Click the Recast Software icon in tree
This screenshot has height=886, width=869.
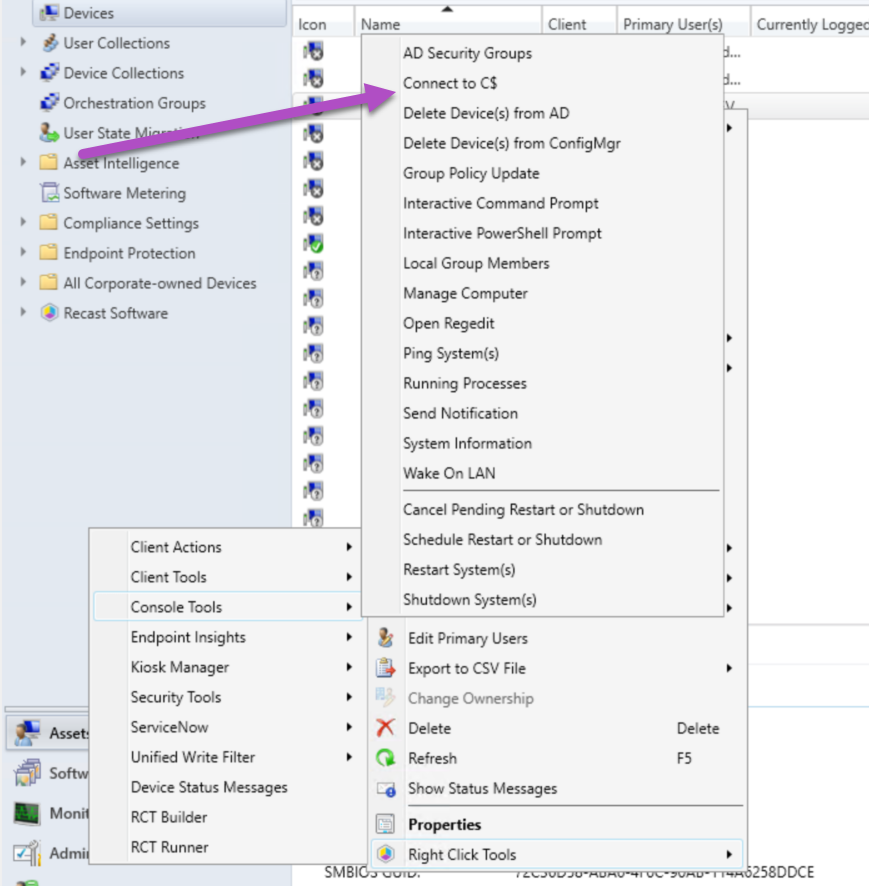pyautogui.click(x=49, y=313)
